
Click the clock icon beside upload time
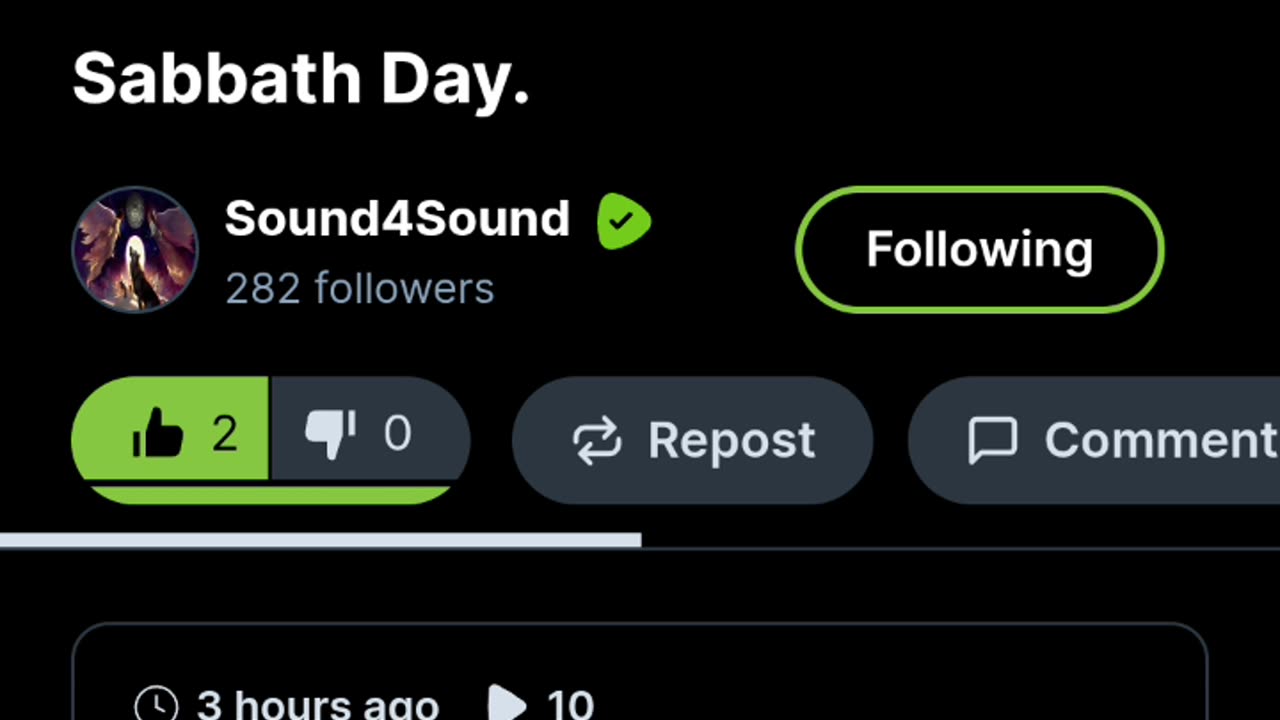[156, 705]
